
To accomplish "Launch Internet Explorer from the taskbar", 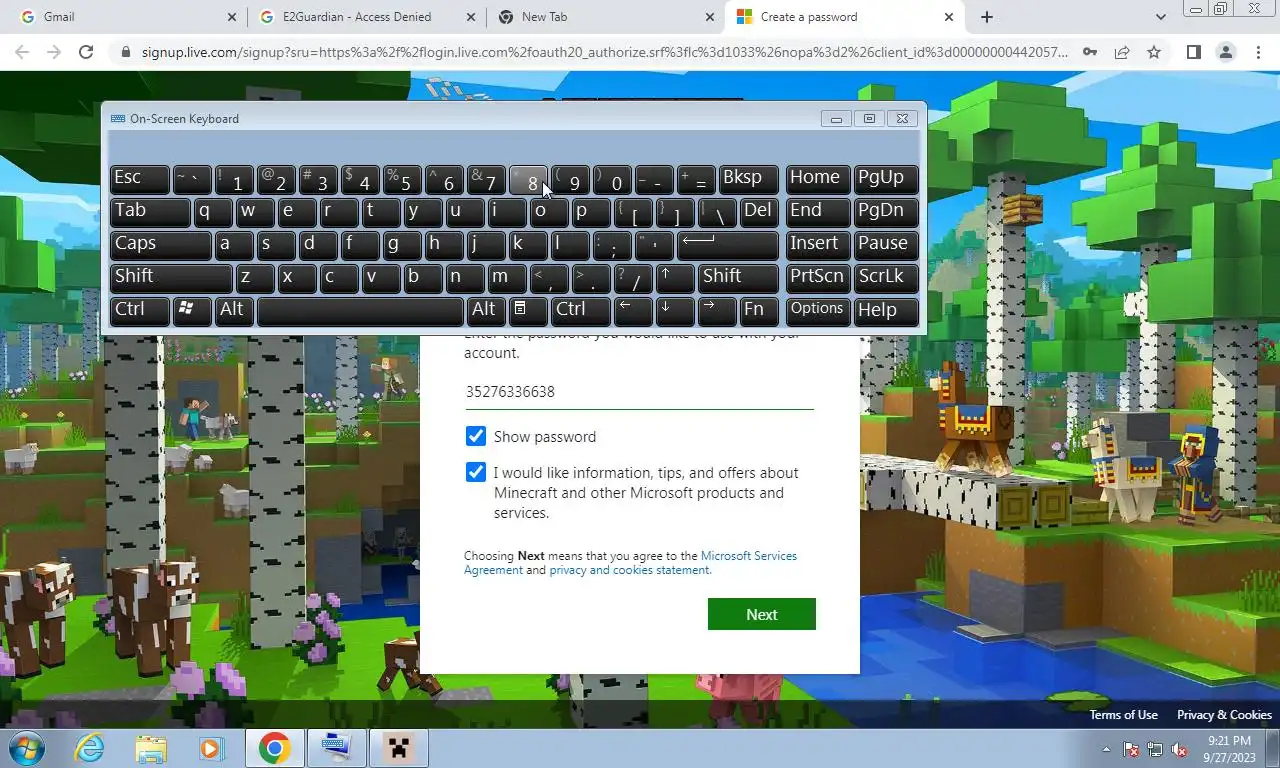I will [89, 748].
